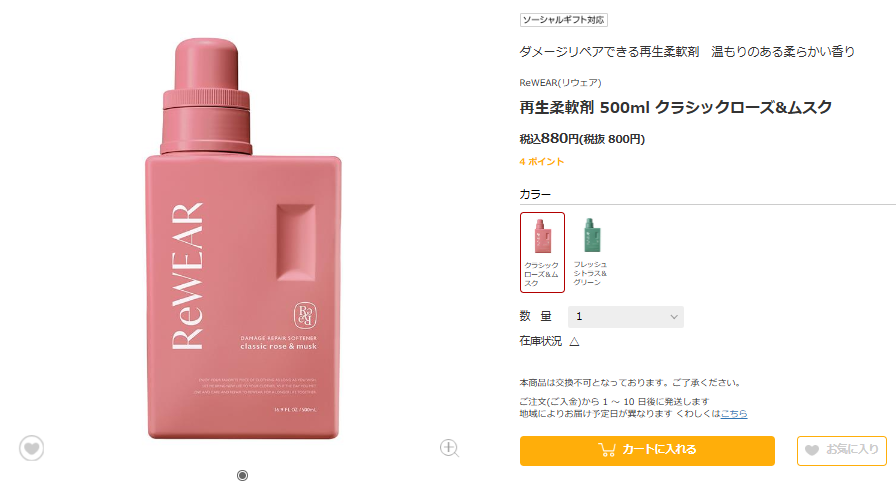Click the main pink bottle product image
896x493 pixels.
pos(243,239)
